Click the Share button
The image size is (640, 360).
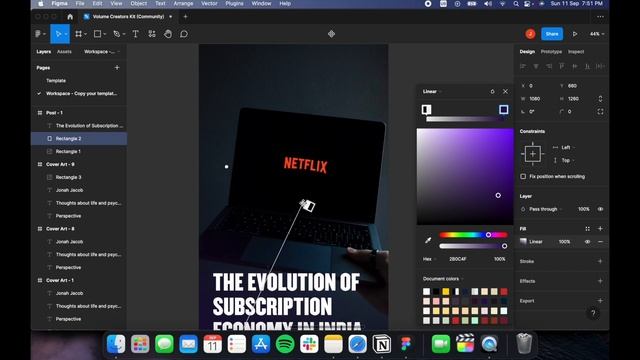(552, 34)
